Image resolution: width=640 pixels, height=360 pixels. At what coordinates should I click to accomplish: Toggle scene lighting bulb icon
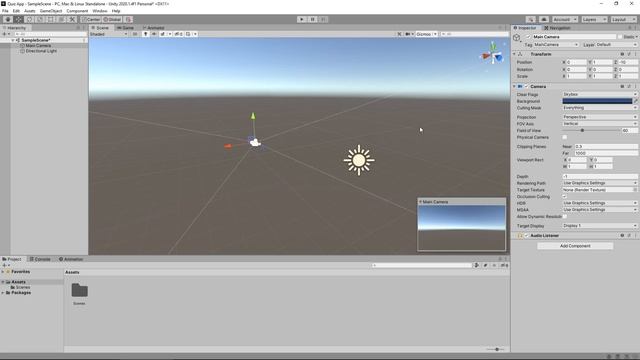(x=145, y=34)
